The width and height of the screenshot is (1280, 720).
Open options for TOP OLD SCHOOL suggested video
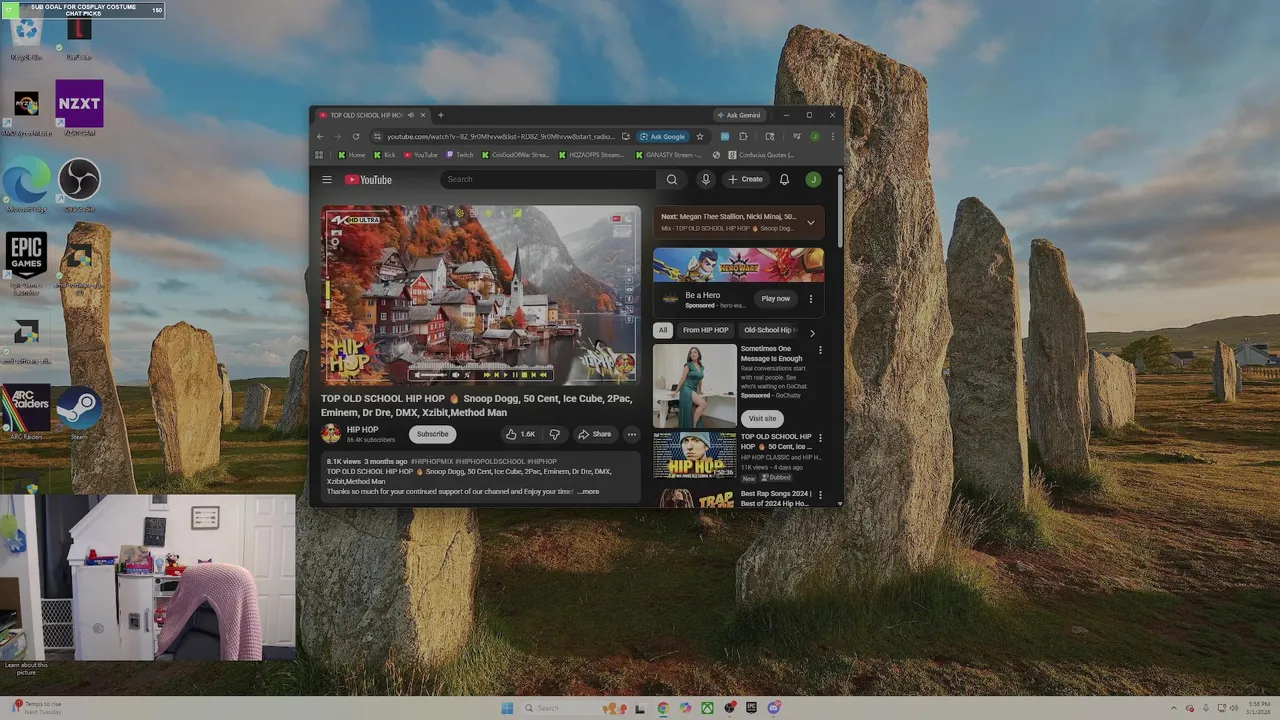pos(820,438)
